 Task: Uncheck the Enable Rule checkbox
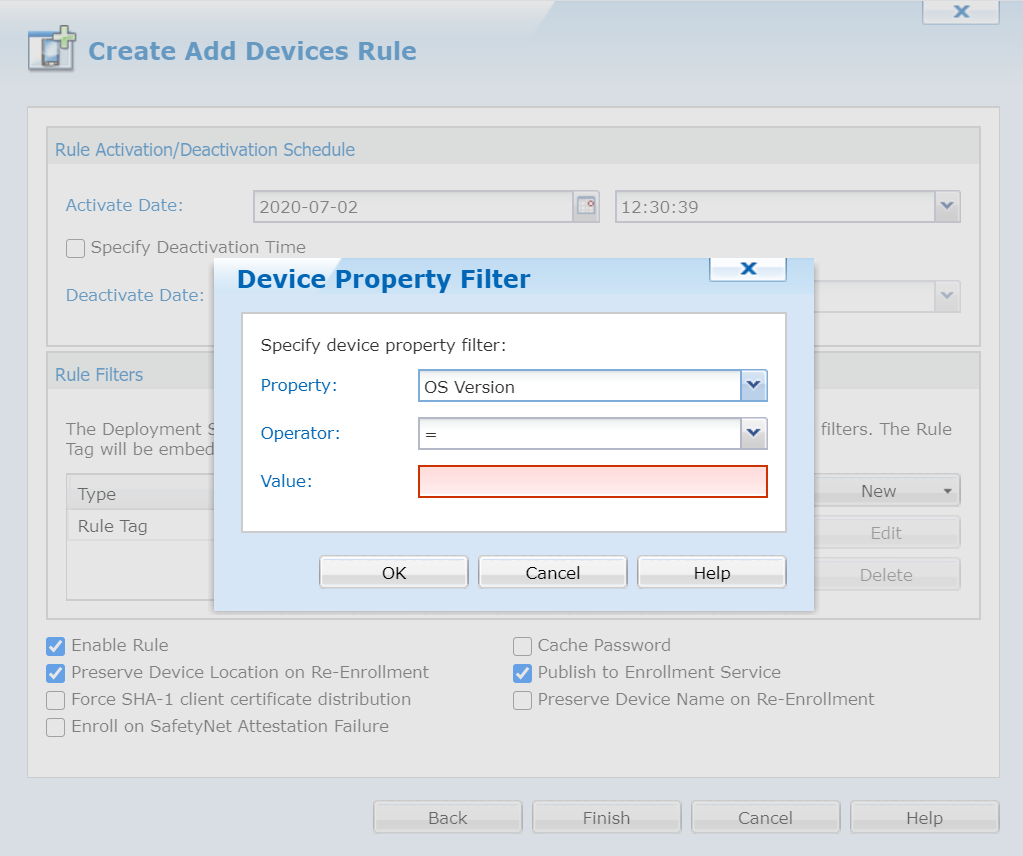click(56, 646)
